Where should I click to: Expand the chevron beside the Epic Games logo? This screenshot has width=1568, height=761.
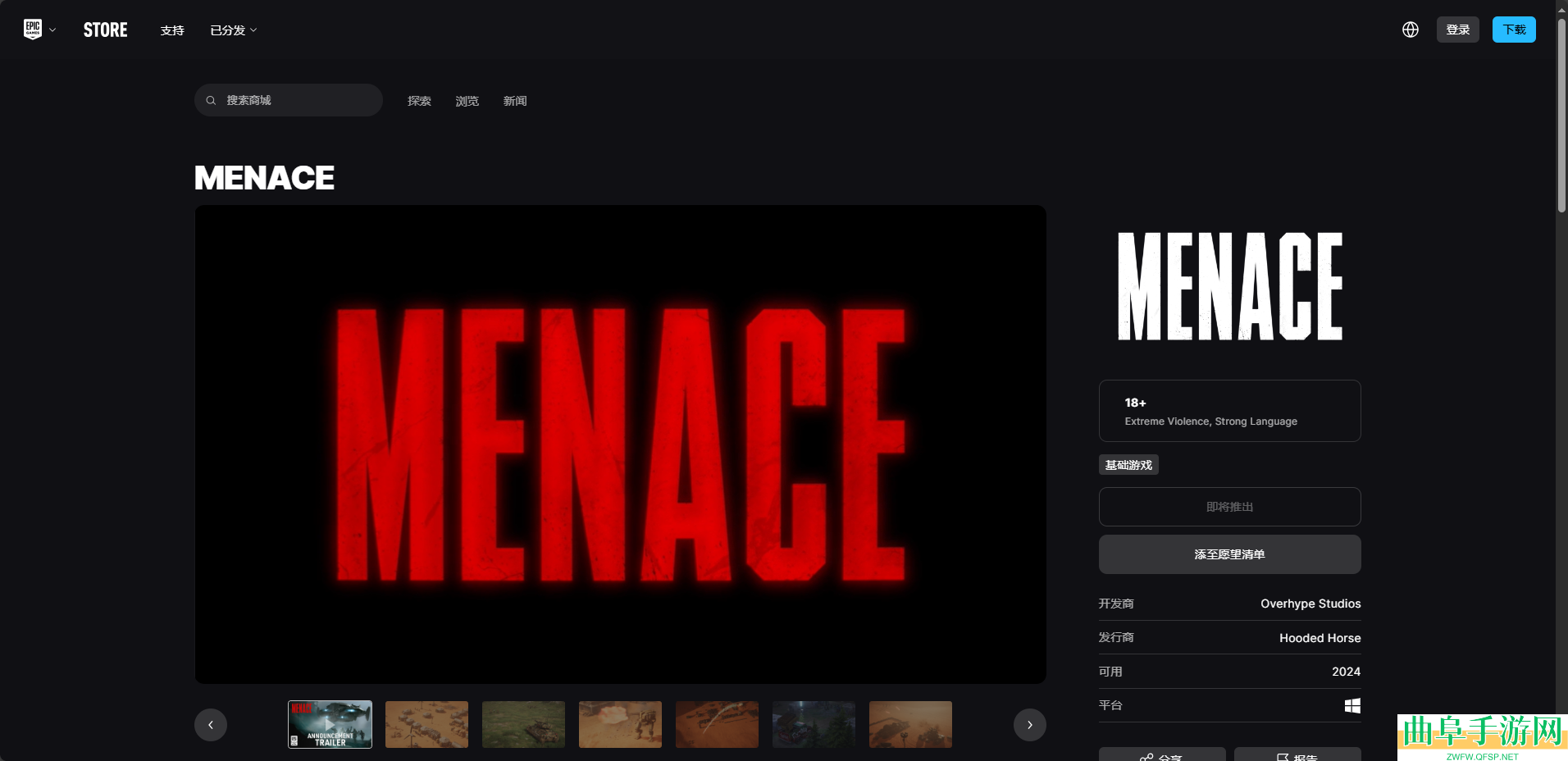52,30
